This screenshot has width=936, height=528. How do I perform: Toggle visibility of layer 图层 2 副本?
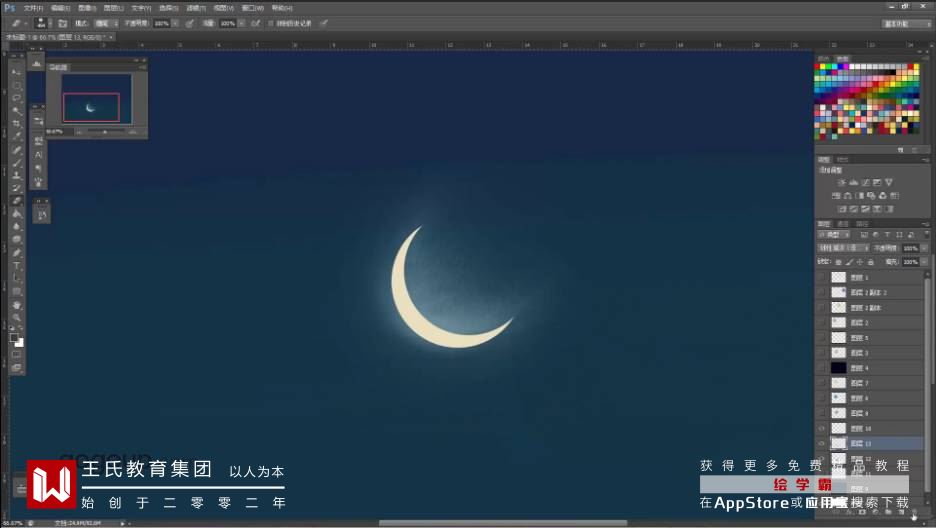coord(821,307)
